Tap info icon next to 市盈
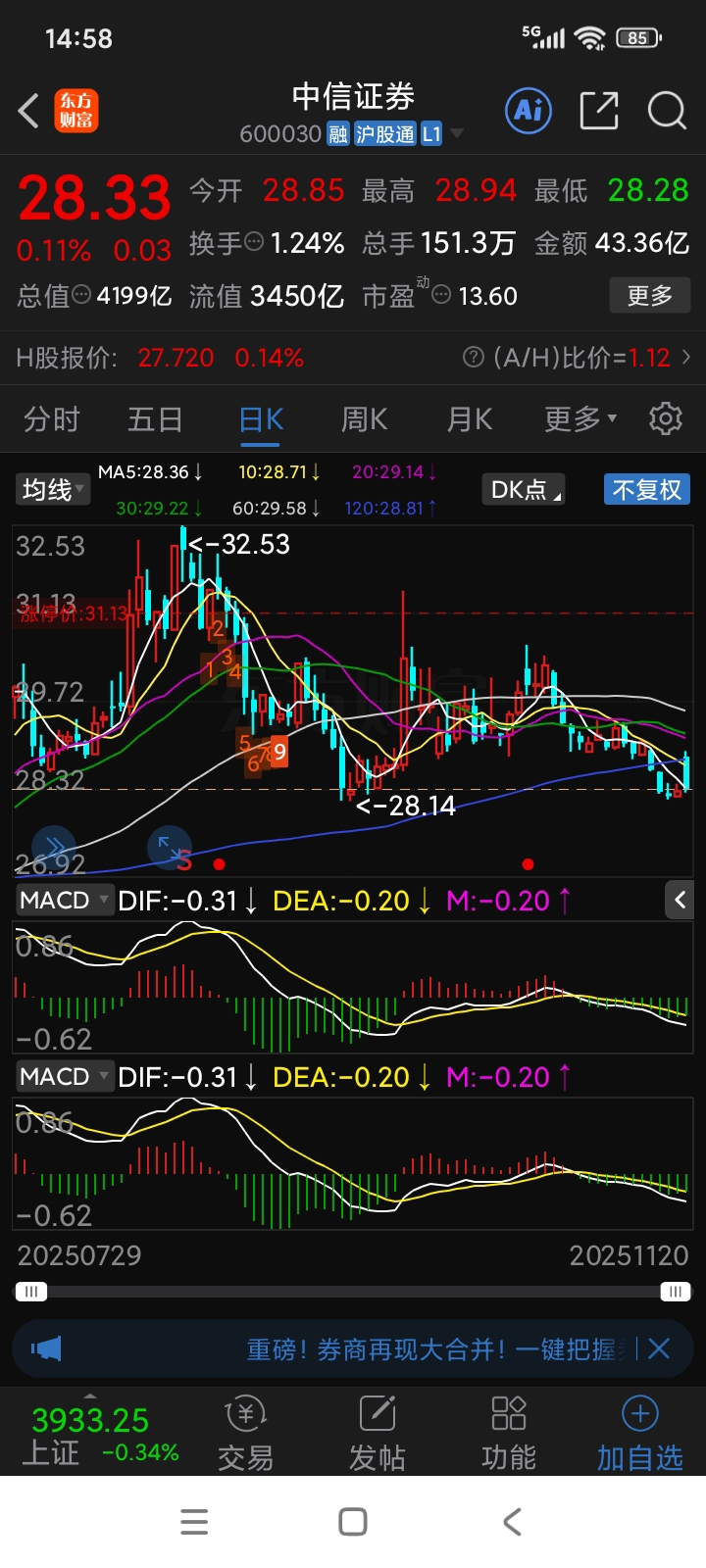This screenshot has width=706, height=1568. point(441,294)
